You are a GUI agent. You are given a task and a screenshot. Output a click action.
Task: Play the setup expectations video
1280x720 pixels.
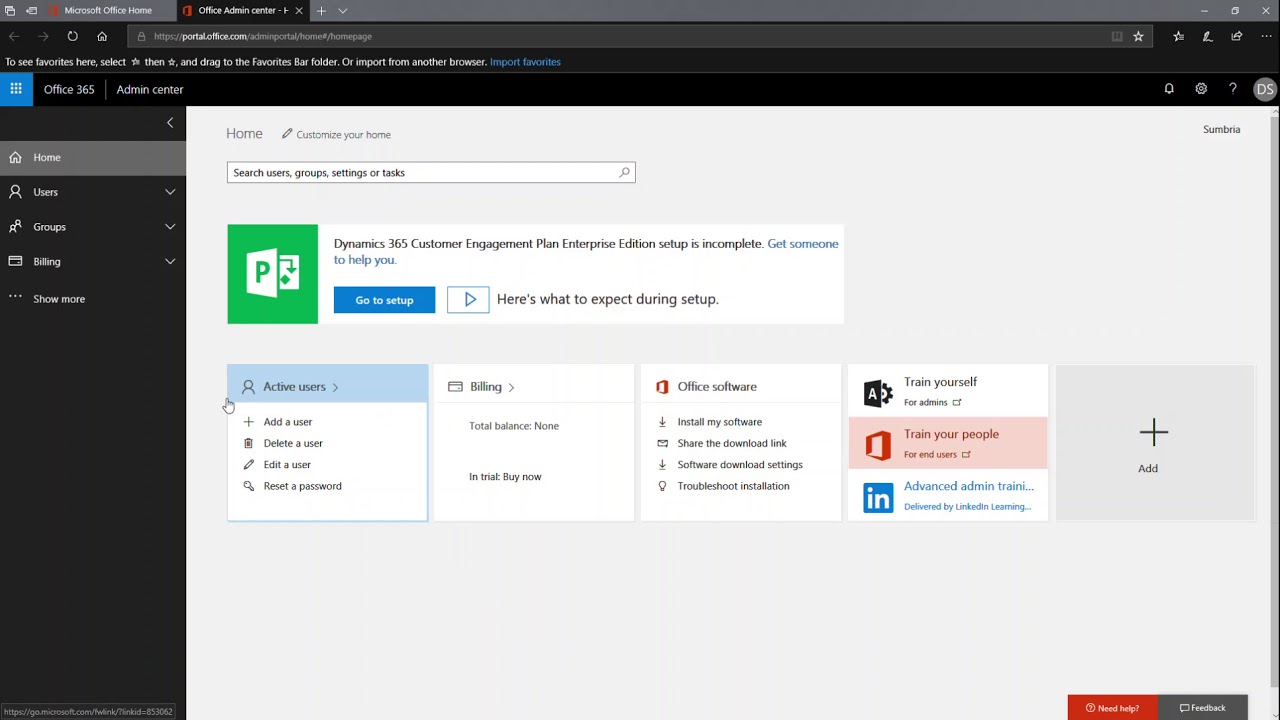[x=468, y=299]
